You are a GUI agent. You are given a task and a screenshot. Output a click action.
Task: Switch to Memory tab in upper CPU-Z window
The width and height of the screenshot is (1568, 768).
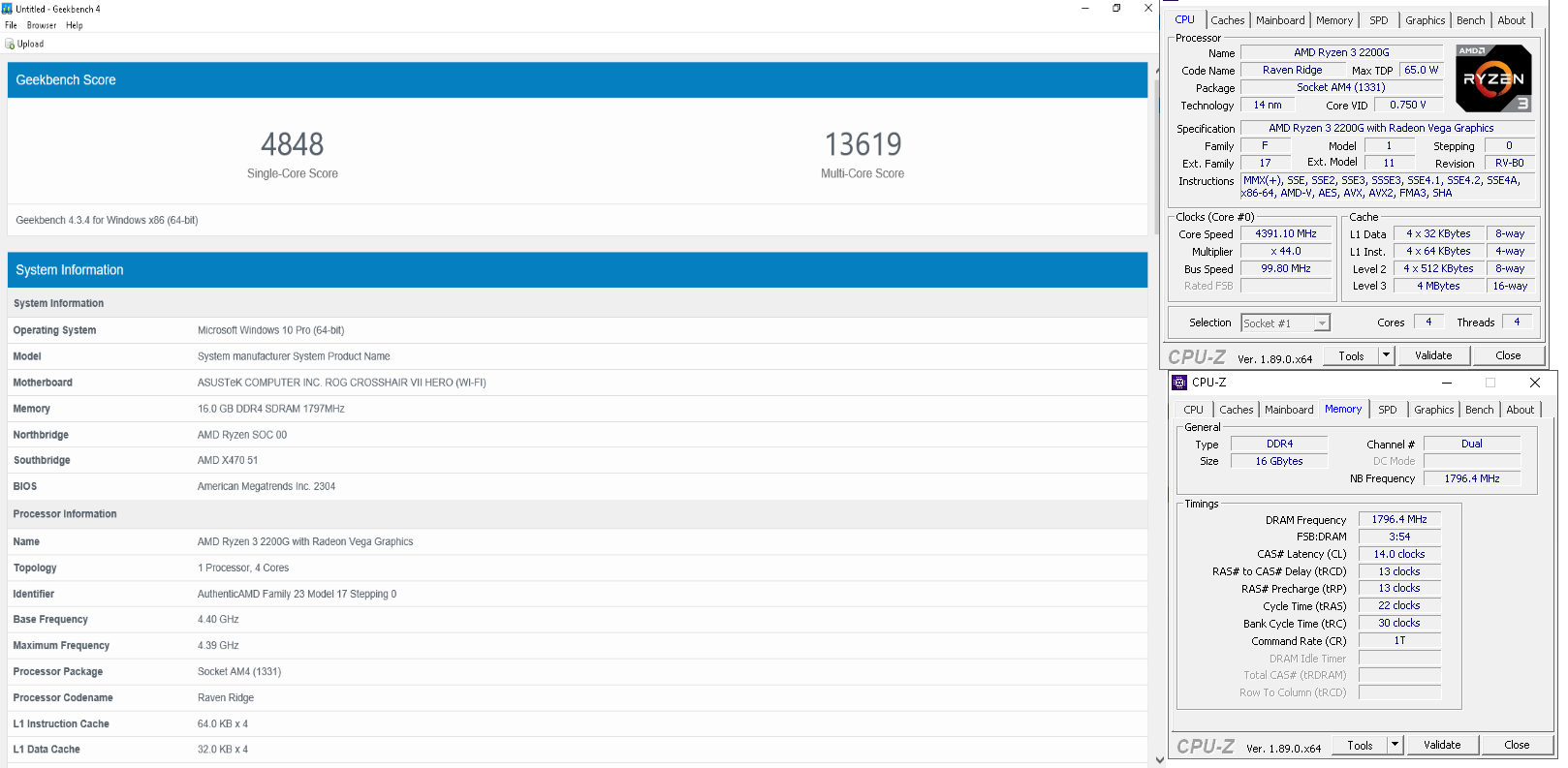coord(1334,20)
